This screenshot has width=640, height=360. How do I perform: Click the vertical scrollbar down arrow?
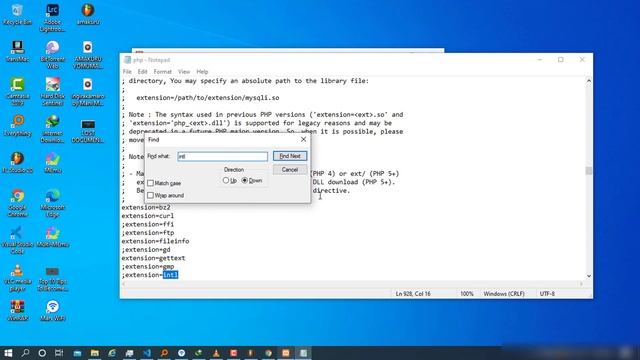(589, 276)
